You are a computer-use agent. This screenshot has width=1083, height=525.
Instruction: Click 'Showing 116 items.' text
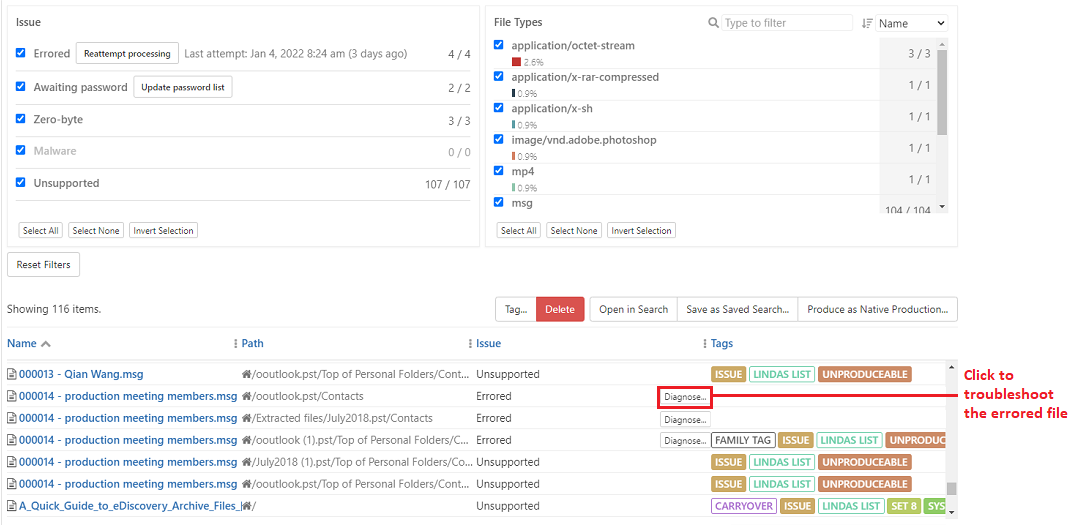click(54, 309)
